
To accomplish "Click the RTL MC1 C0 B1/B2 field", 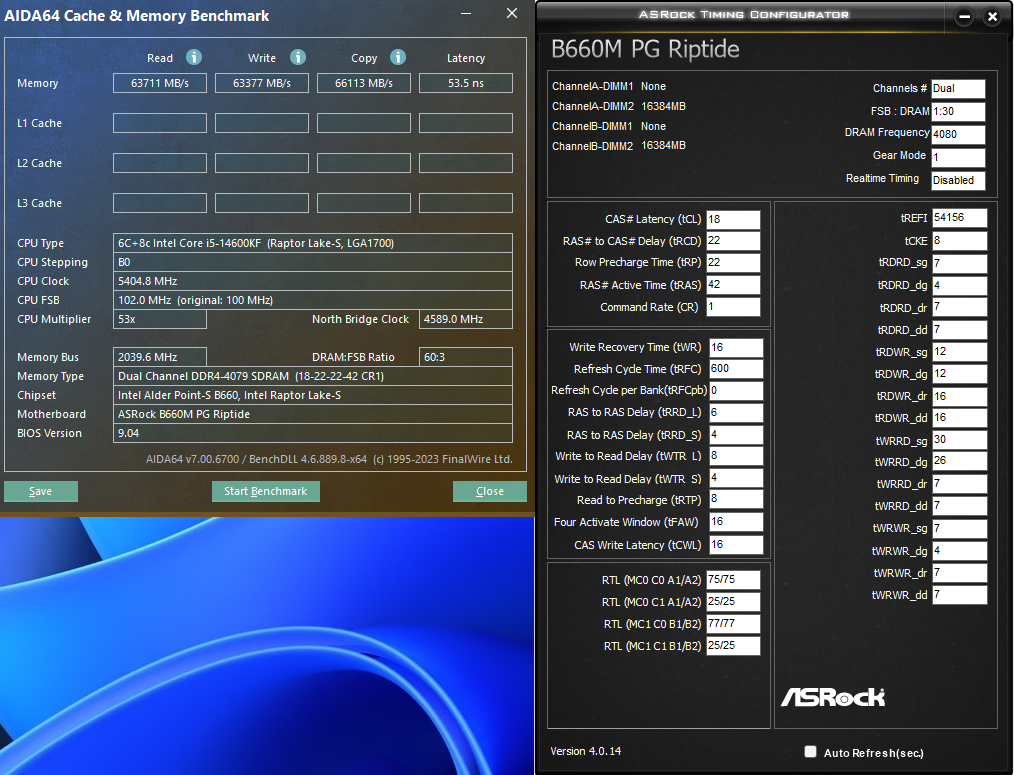I will tap(733, 624).
